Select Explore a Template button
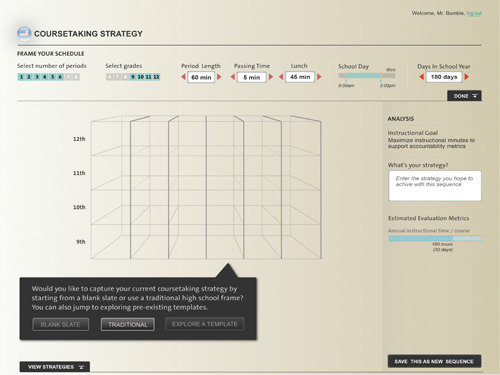The width and height of the screenshot is (500, 375). click(205, 324)
